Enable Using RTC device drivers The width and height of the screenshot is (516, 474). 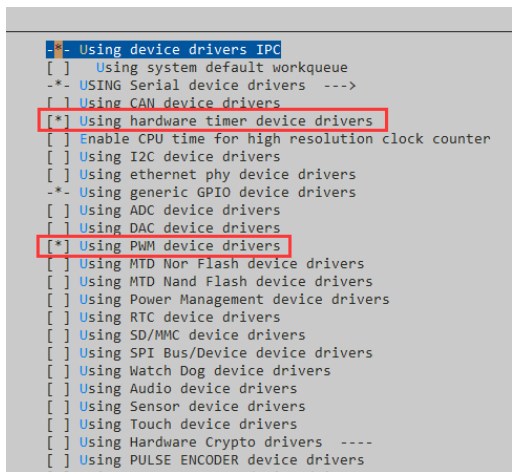(163, 317)
